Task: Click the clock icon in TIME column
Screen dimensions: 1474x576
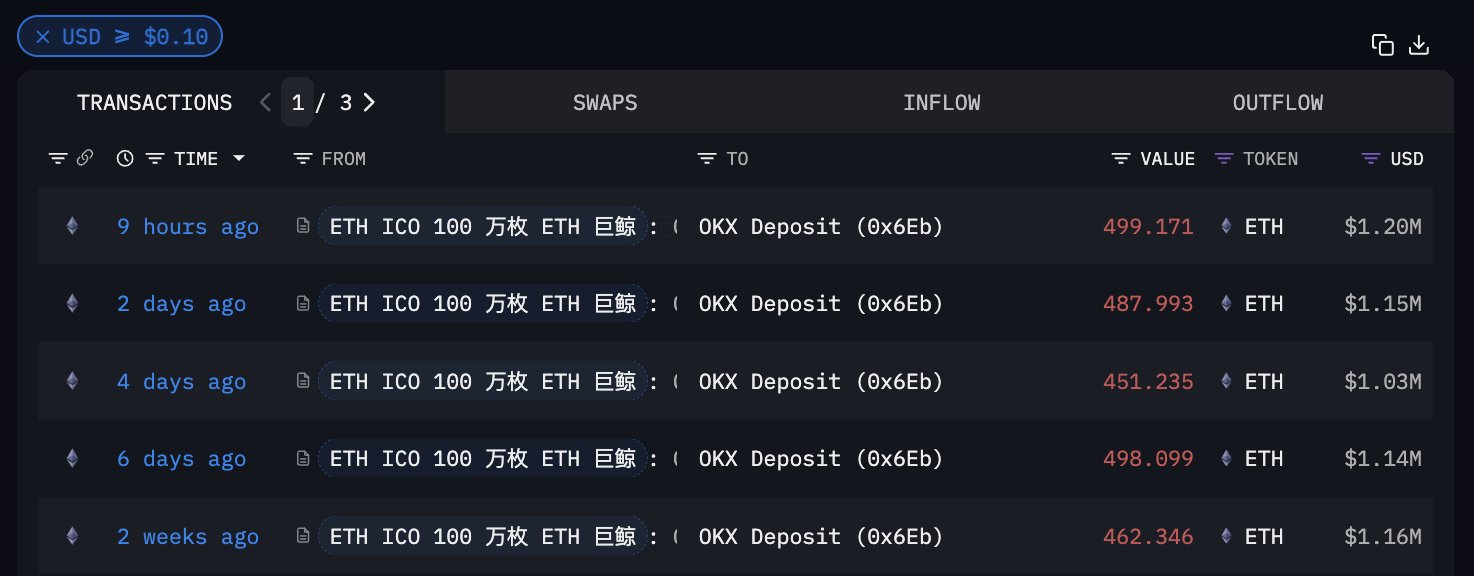Action: coord(124,158)
